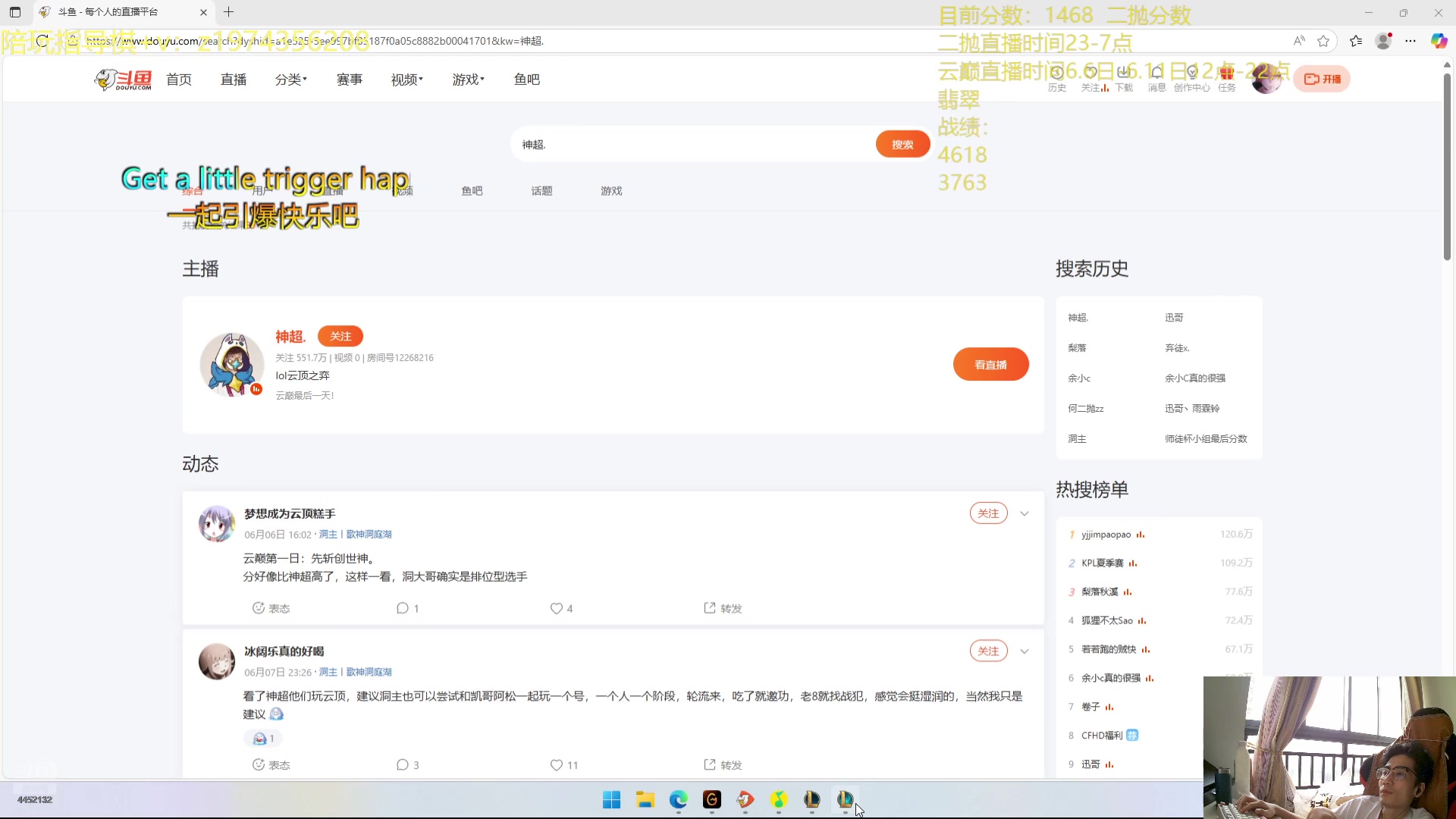Close the 斗鱼 browser tab
Screen dimensions: 1456x819
[x=203, y=12]
